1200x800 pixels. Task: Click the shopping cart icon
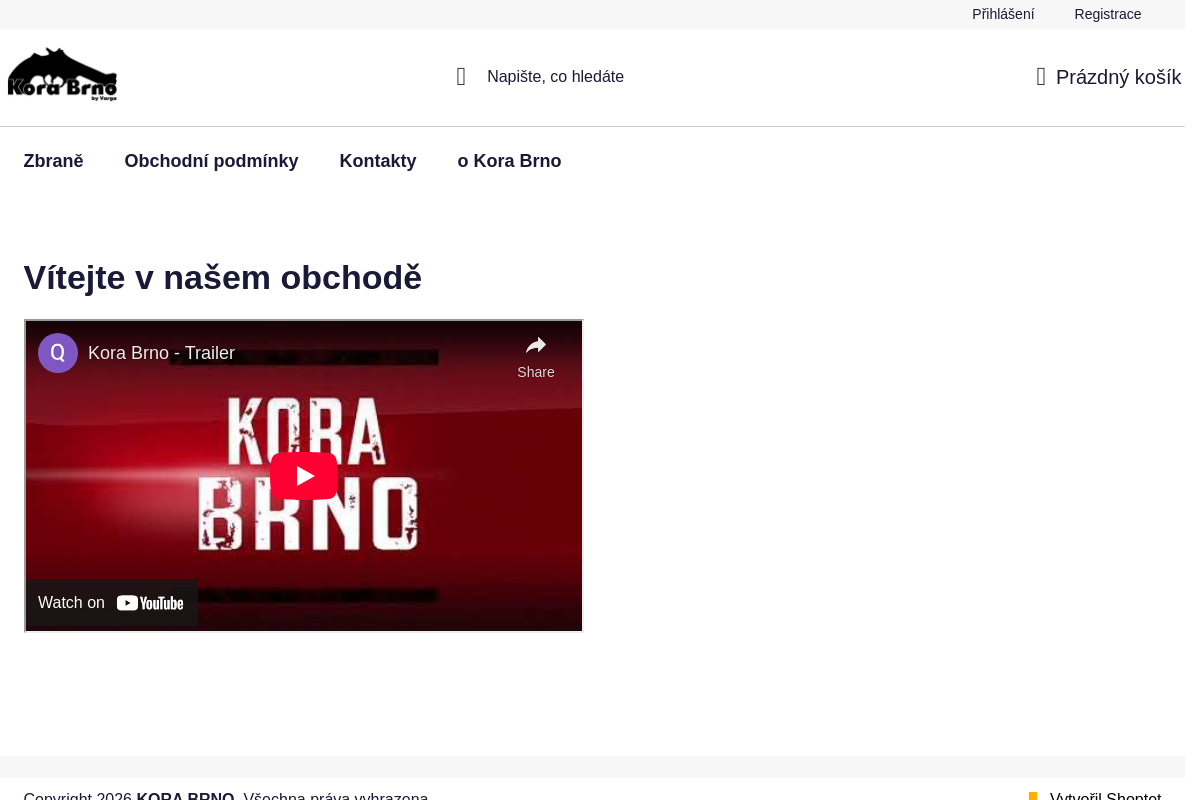1040,76
